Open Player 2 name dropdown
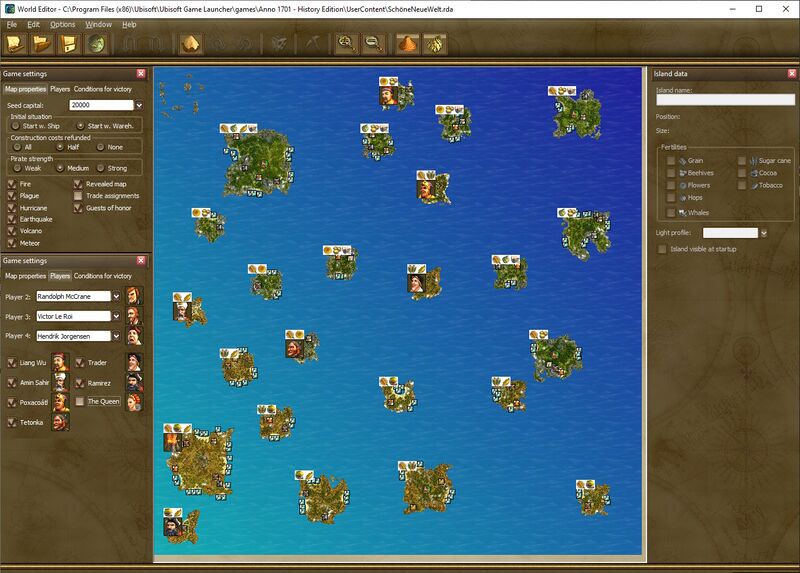Viewport: 800px width, 573px height. pyautogui.click(x=116, y=296)
